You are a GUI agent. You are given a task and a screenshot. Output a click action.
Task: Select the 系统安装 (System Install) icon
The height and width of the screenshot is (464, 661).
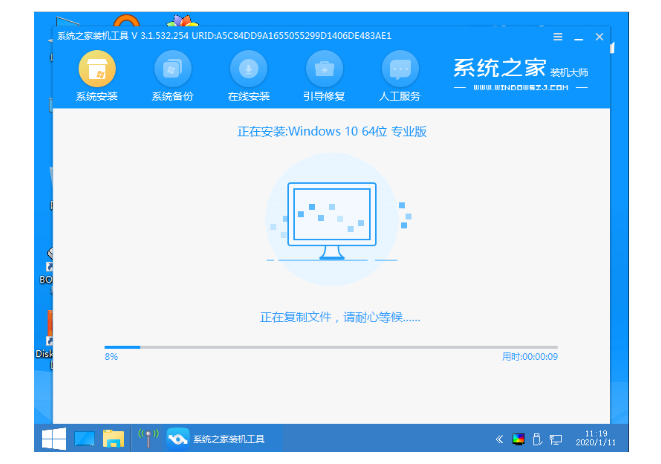click(97, 70)
